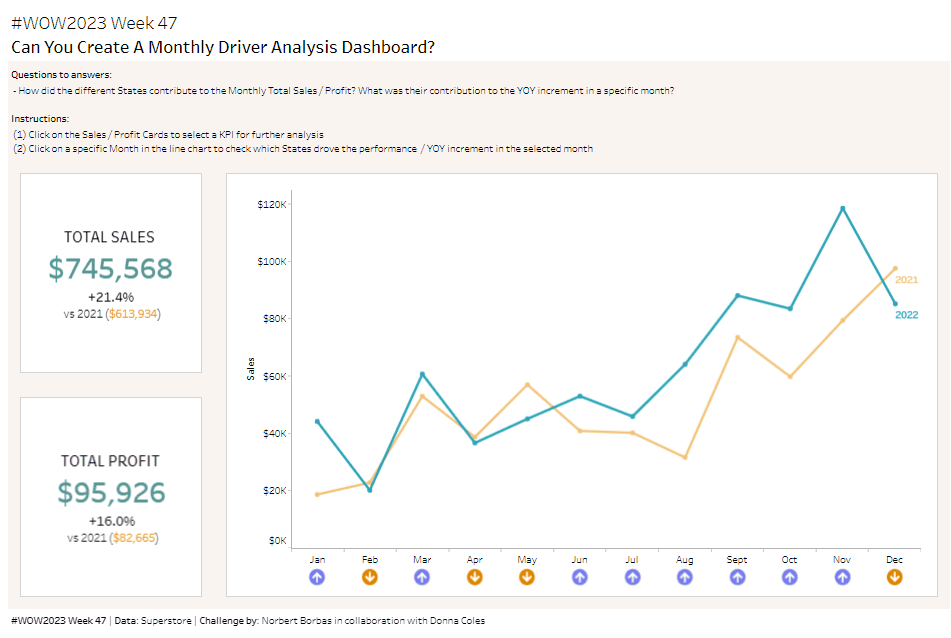Click the 2021 line label
This screenshot has height=638, width=951.
906,280
